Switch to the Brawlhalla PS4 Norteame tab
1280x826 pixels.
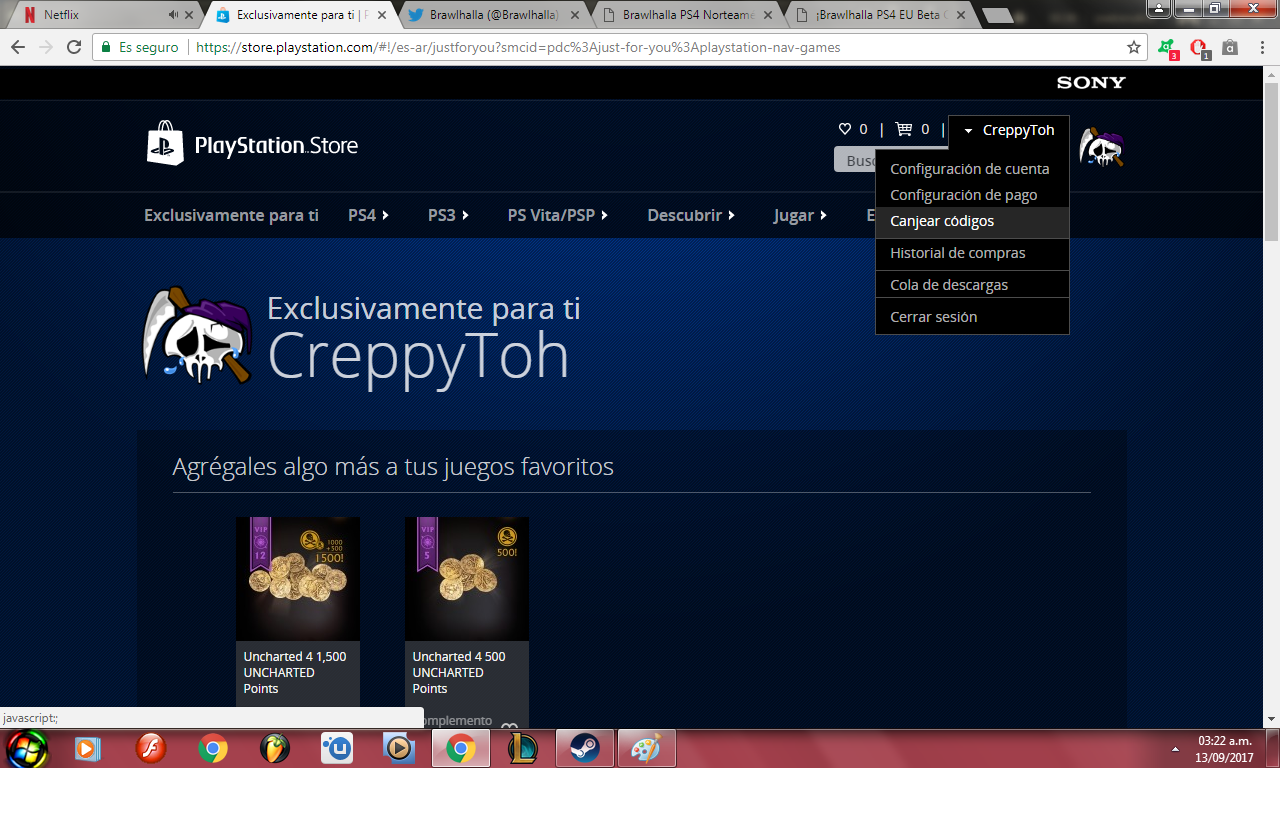point(685,15)
